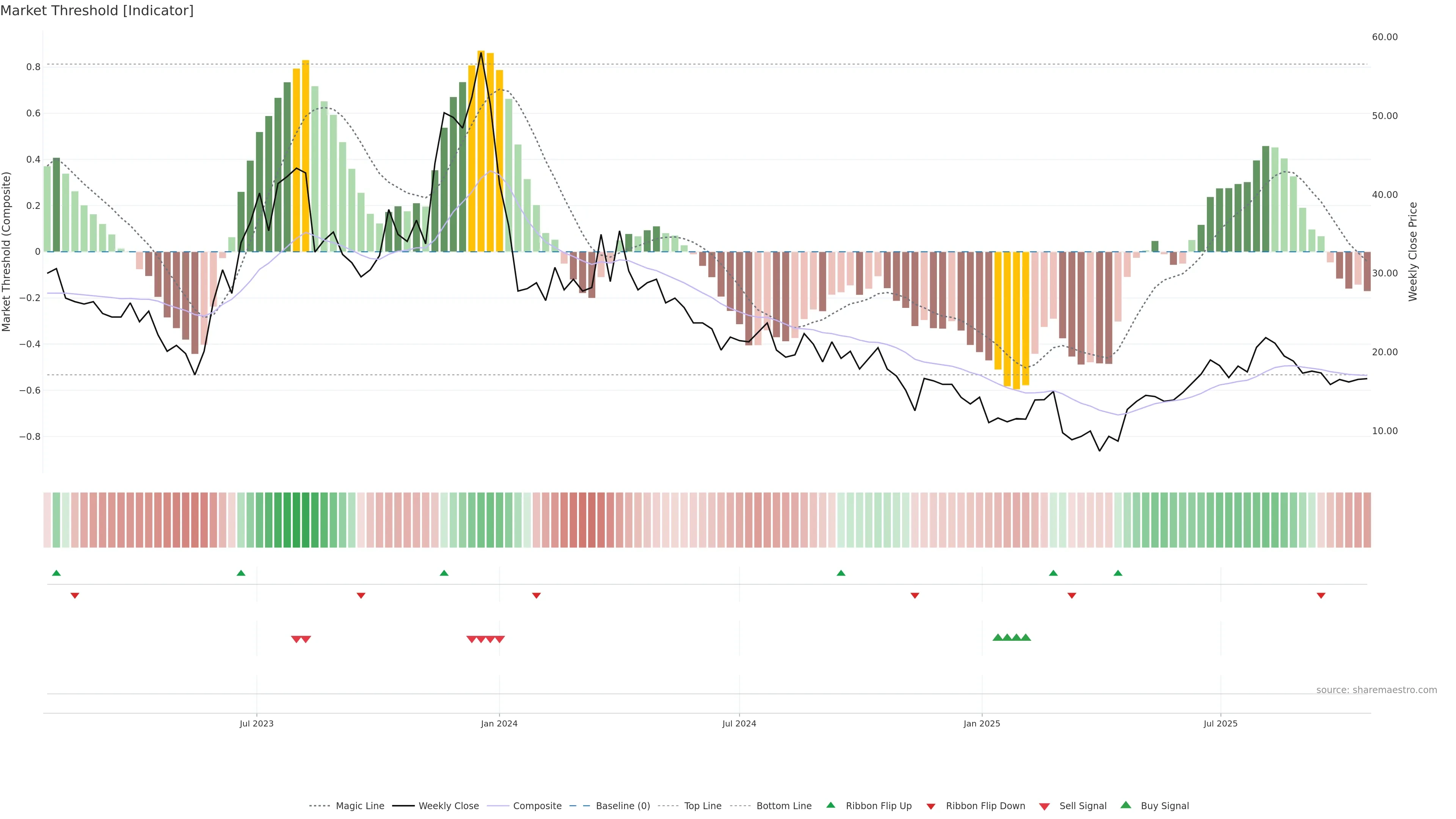Click the rightmost green Buy Signal marker
The height and width of the screenshot is (819, 1456).
1026,637
